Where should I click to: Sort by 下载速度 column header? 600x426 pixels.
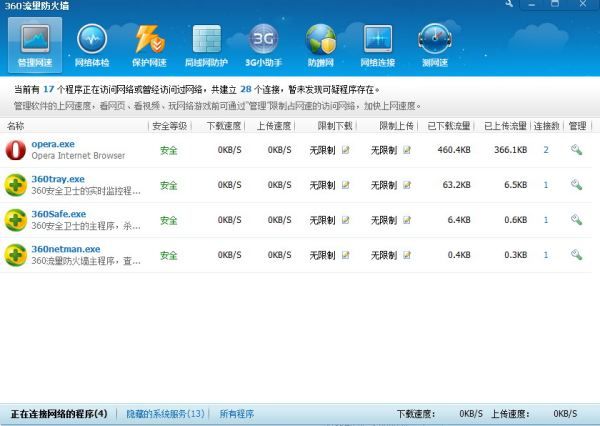tap(224, 126)
